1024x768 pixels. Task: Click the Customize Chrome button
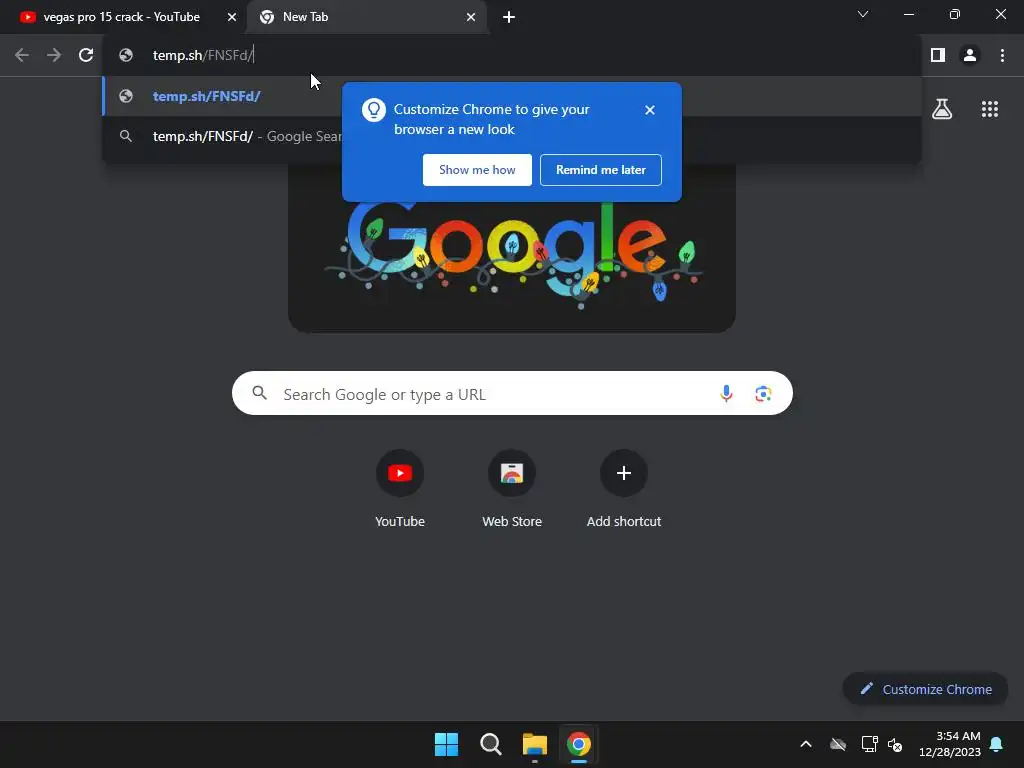click(x=925, y=689)
